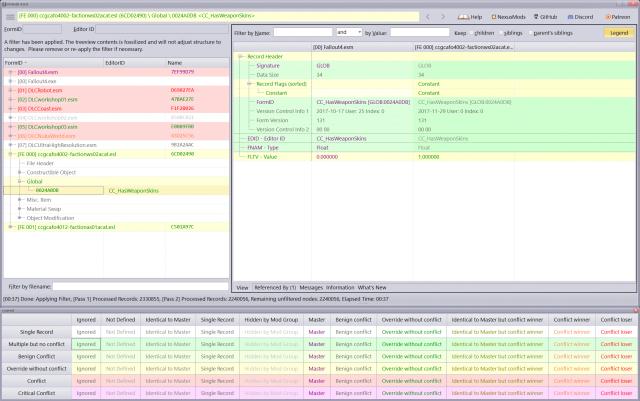Focus the Filter by filename field
Viewport: 640px width, 401px height.
(x=140, y=287)
